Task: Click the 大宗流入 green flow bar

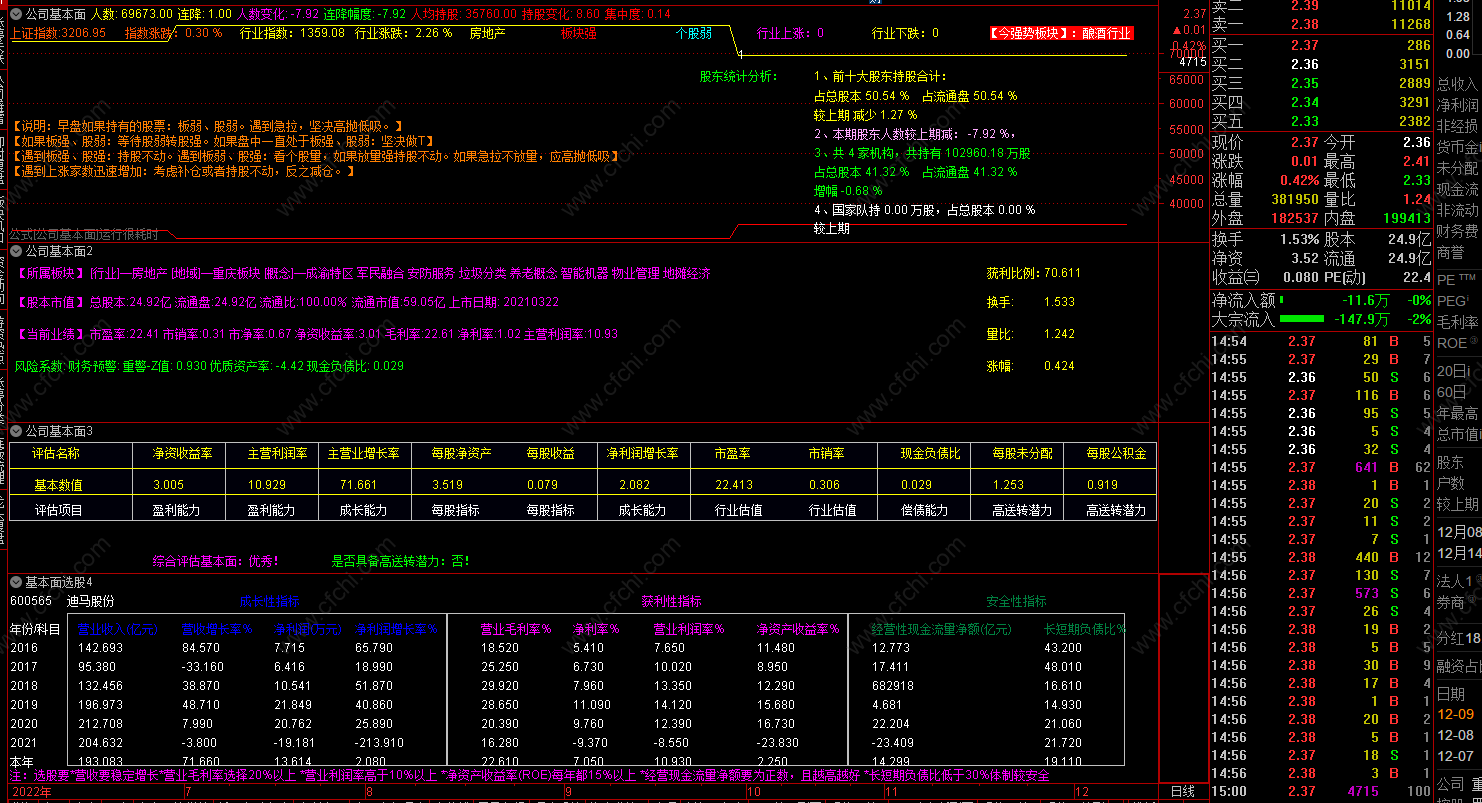Action: [x=1301, y=320]
